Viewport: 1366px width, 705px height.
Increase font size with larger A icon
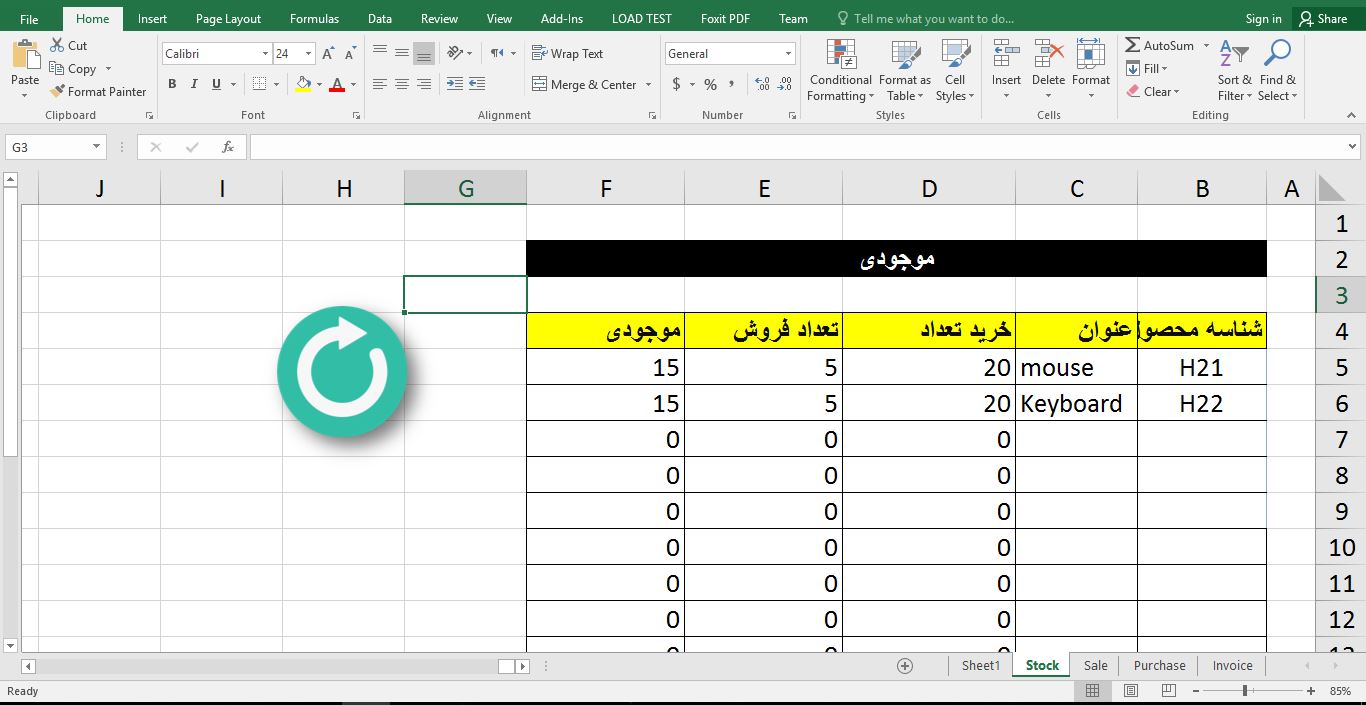[x=328, y=54]
